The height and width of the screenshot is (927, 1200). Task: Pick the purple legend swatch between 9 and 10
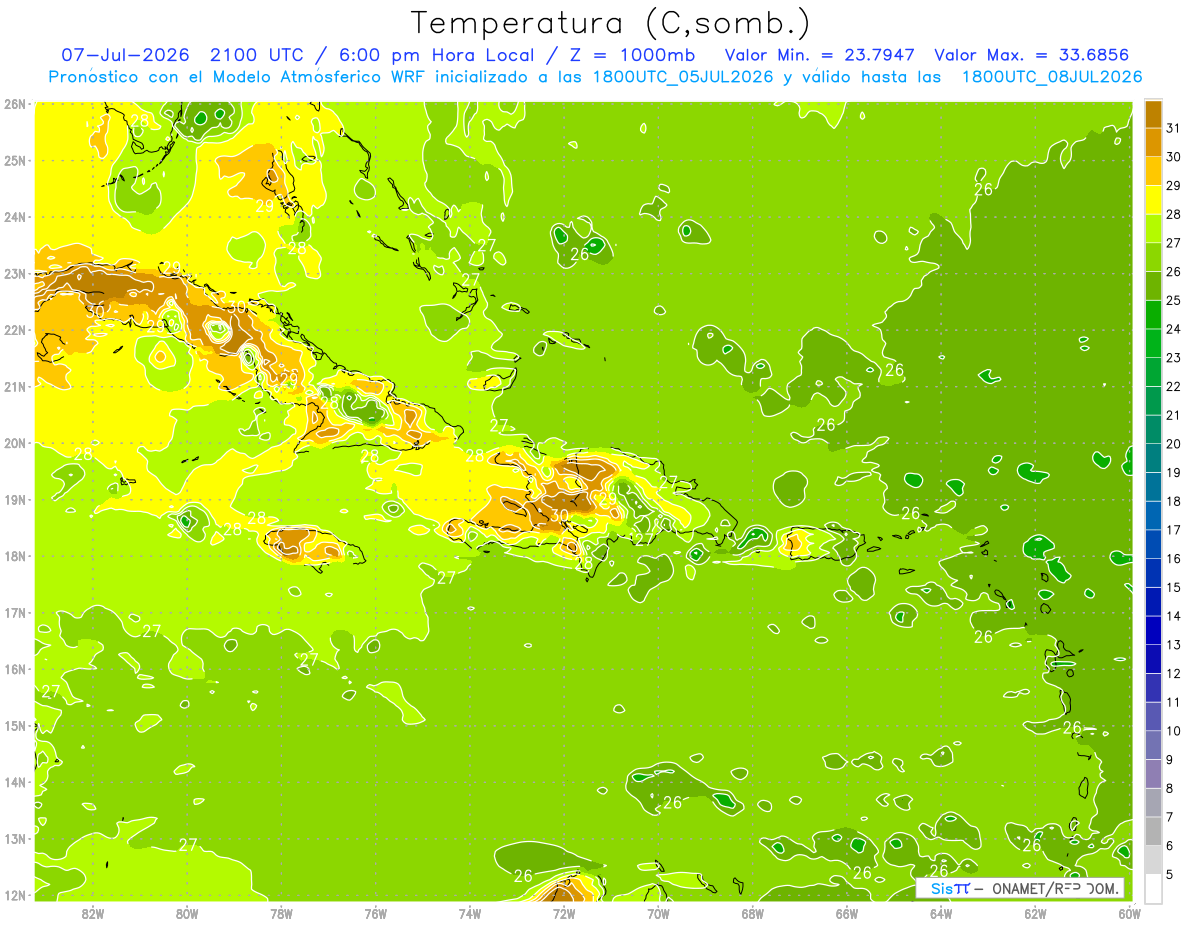click(1153, 745)
